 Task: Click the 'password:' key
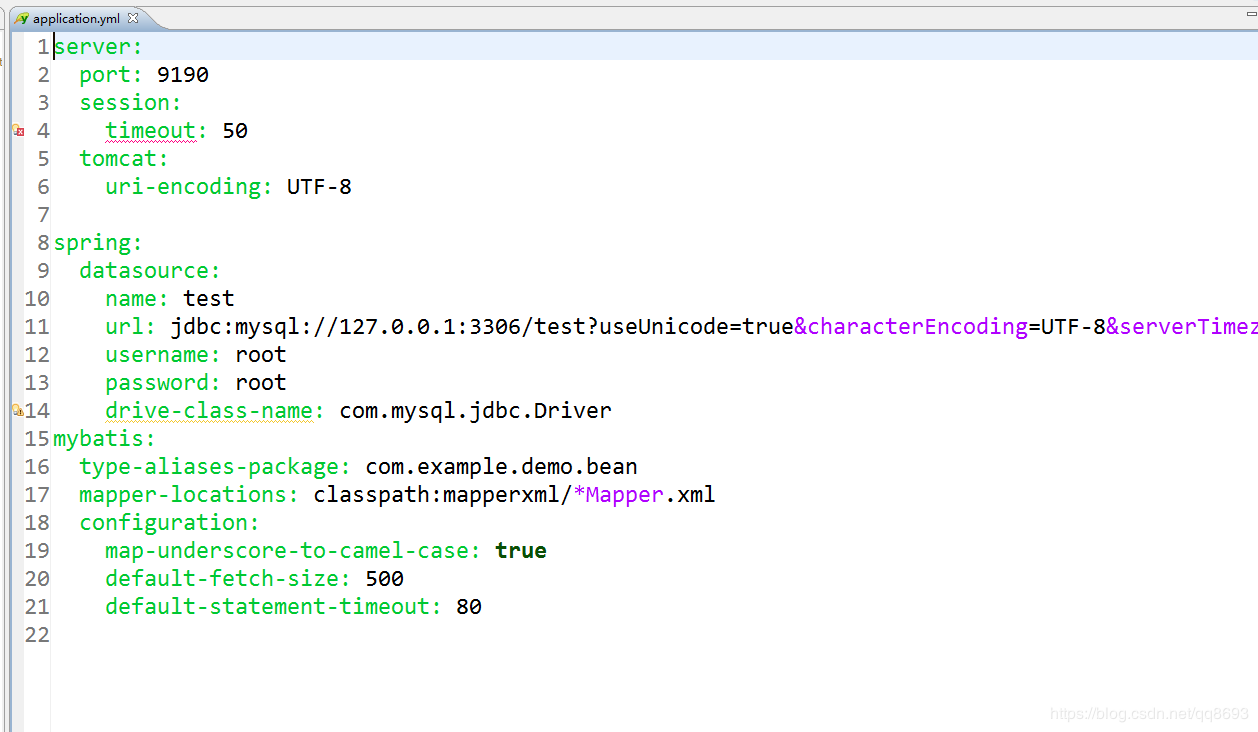163,383
